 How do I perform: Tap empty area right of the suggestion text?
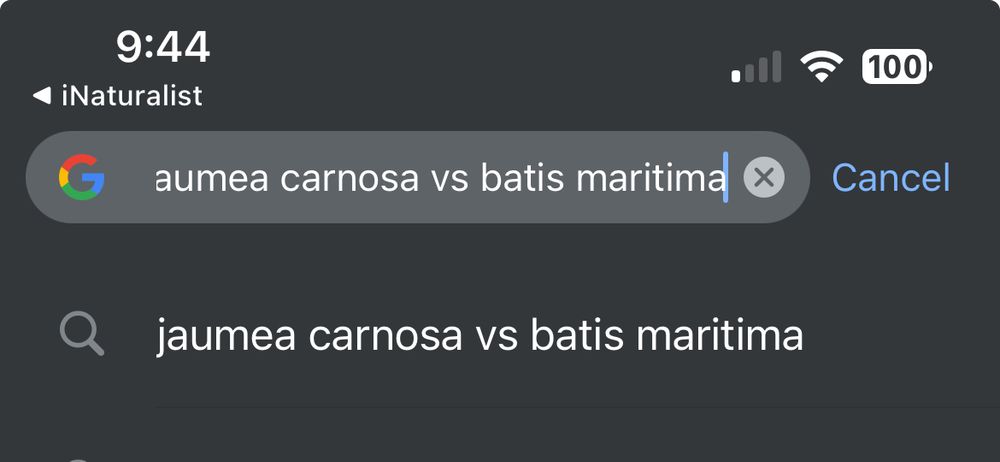pyautogui.click(x=900, y=336)
